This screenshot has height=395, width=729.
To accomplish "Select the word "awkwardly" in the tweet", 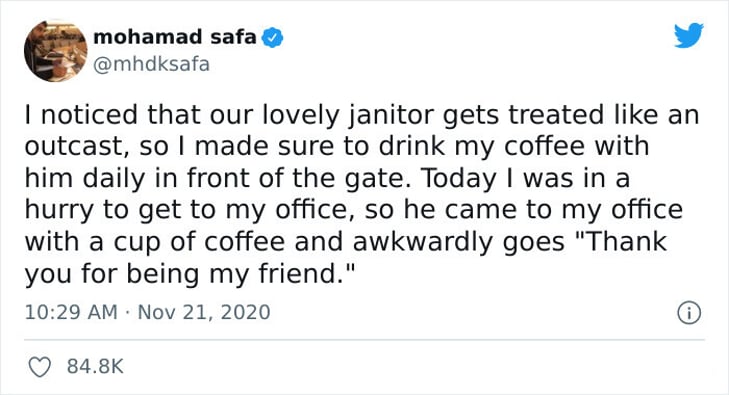I will tap(422, 242).
